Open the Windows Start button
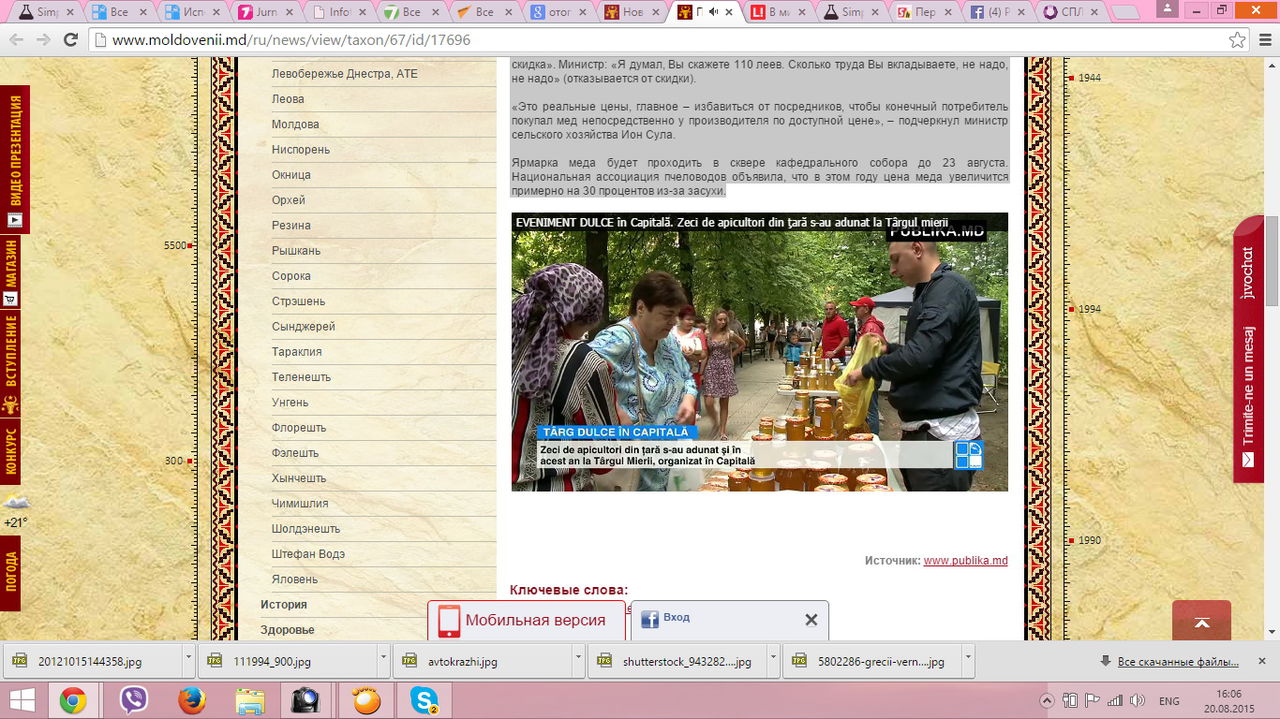Image resolution: width=1280 pixels, height=719 pixels. (22, 700)
